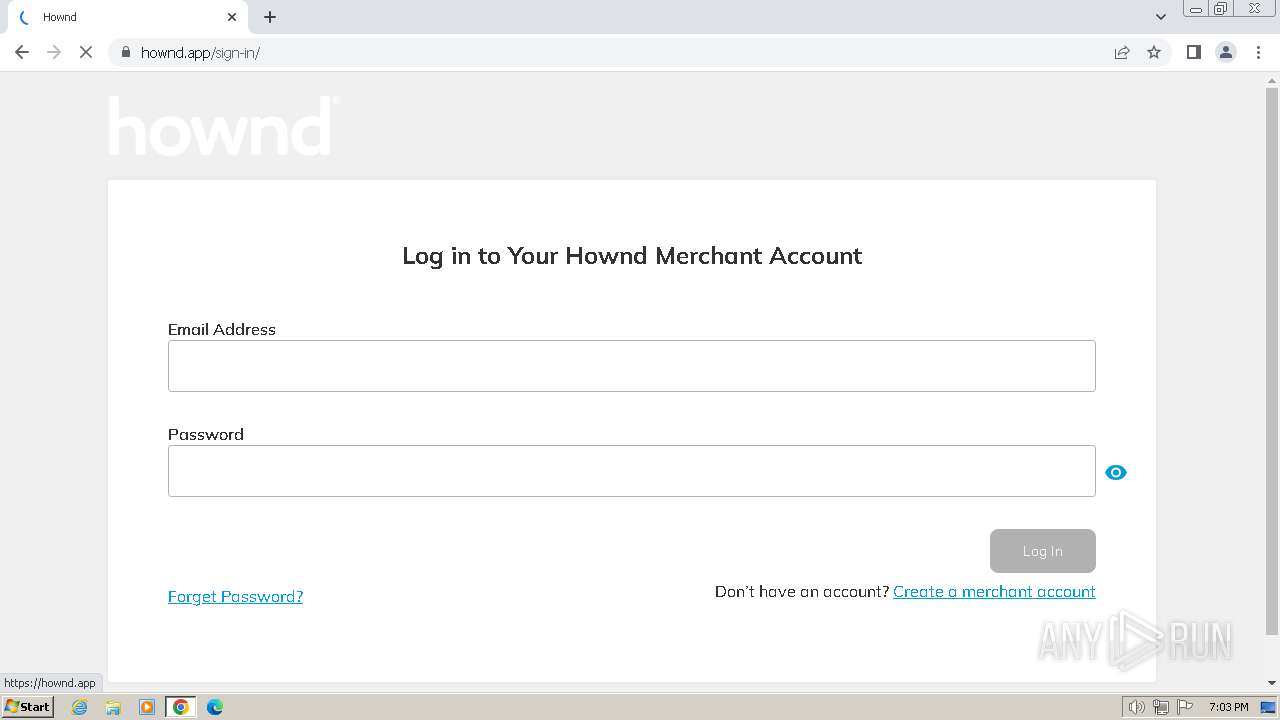The height and width of the screenshot is (720, 1280).
Task: Open Action Center flag icon
Action: (1185, 707)
